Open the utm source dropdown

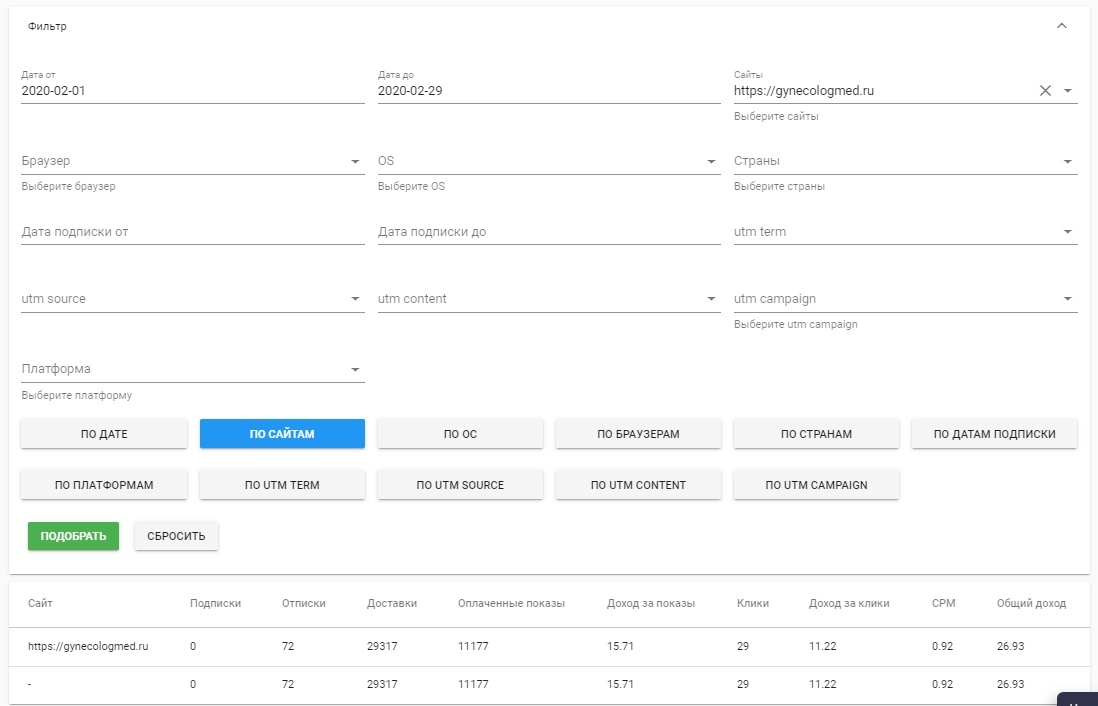[x=355, y=299]
